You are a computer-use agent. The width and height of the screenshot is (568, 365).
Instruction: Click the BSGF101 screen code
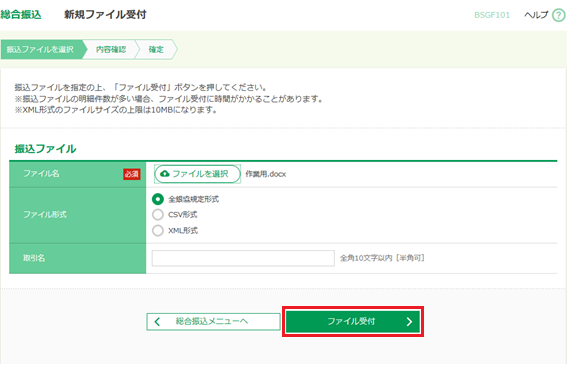tap(492, 15)
